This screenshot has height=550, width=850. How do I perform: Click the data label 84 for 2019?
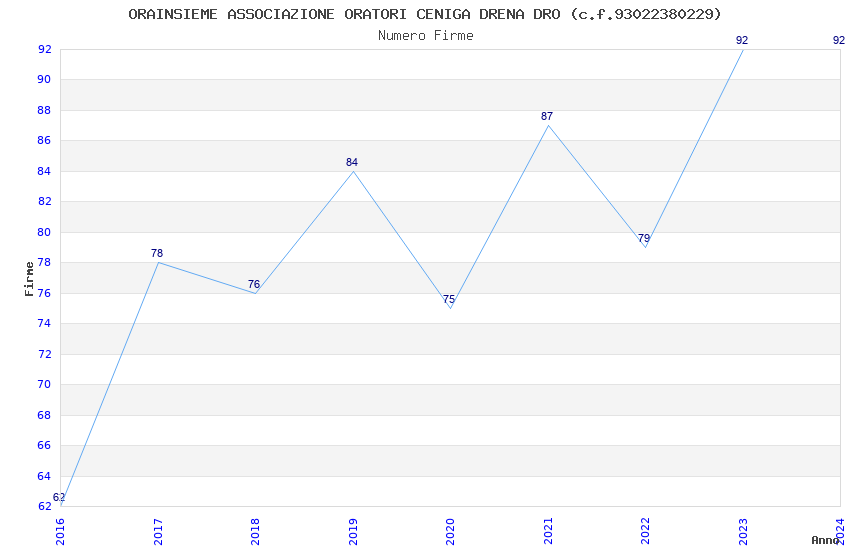pyautogui.click(x=352, y=162)
